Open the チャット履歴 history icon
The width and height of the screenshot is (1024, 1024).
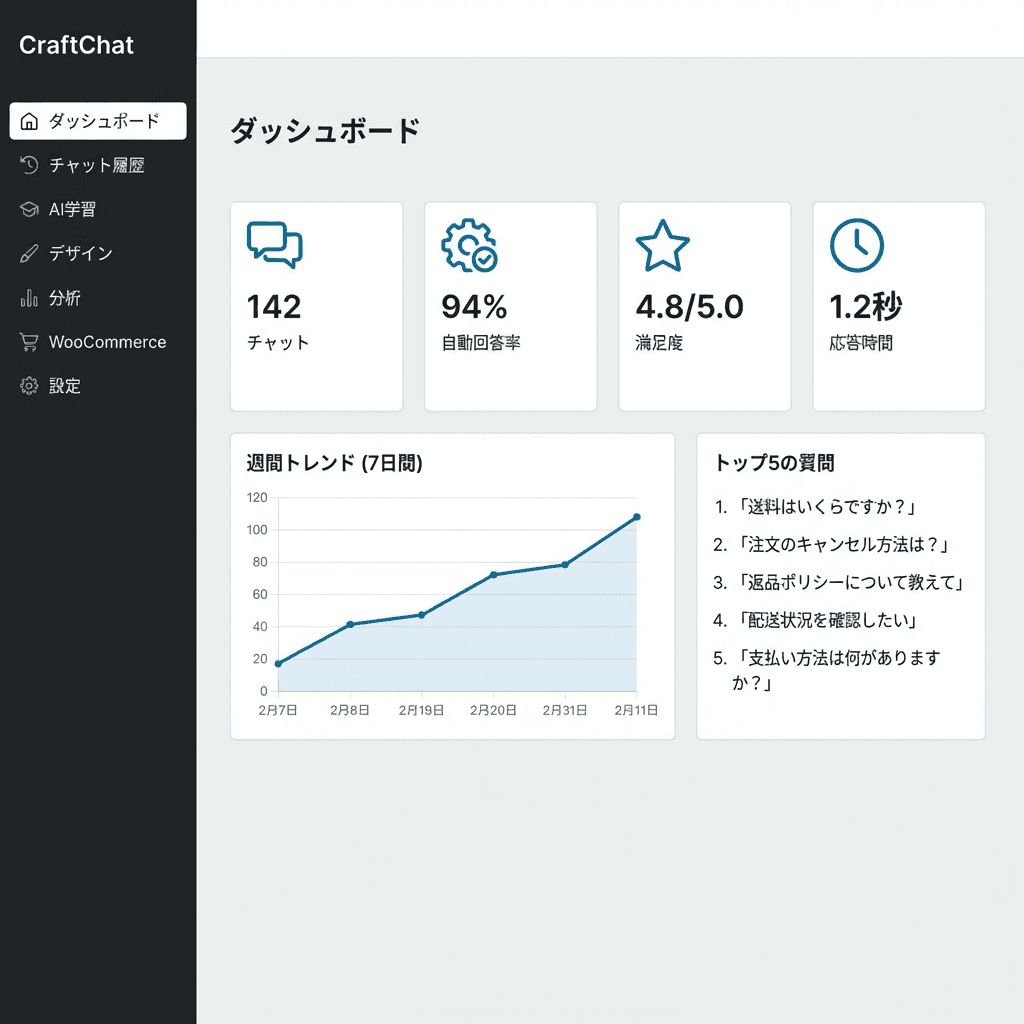click(x=28, y=165)
